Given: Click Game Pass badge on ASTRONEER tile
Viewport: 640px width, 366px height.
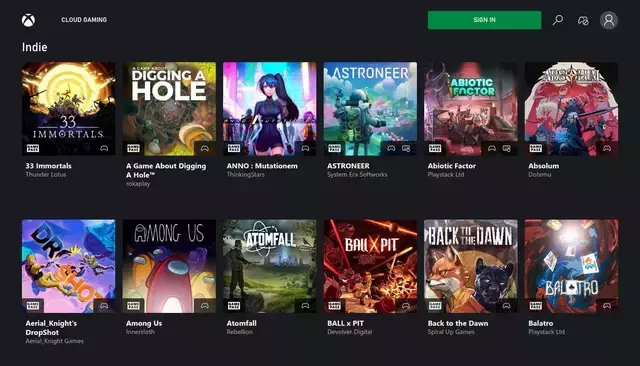Looking at the screenshot, I should (335, 148).
